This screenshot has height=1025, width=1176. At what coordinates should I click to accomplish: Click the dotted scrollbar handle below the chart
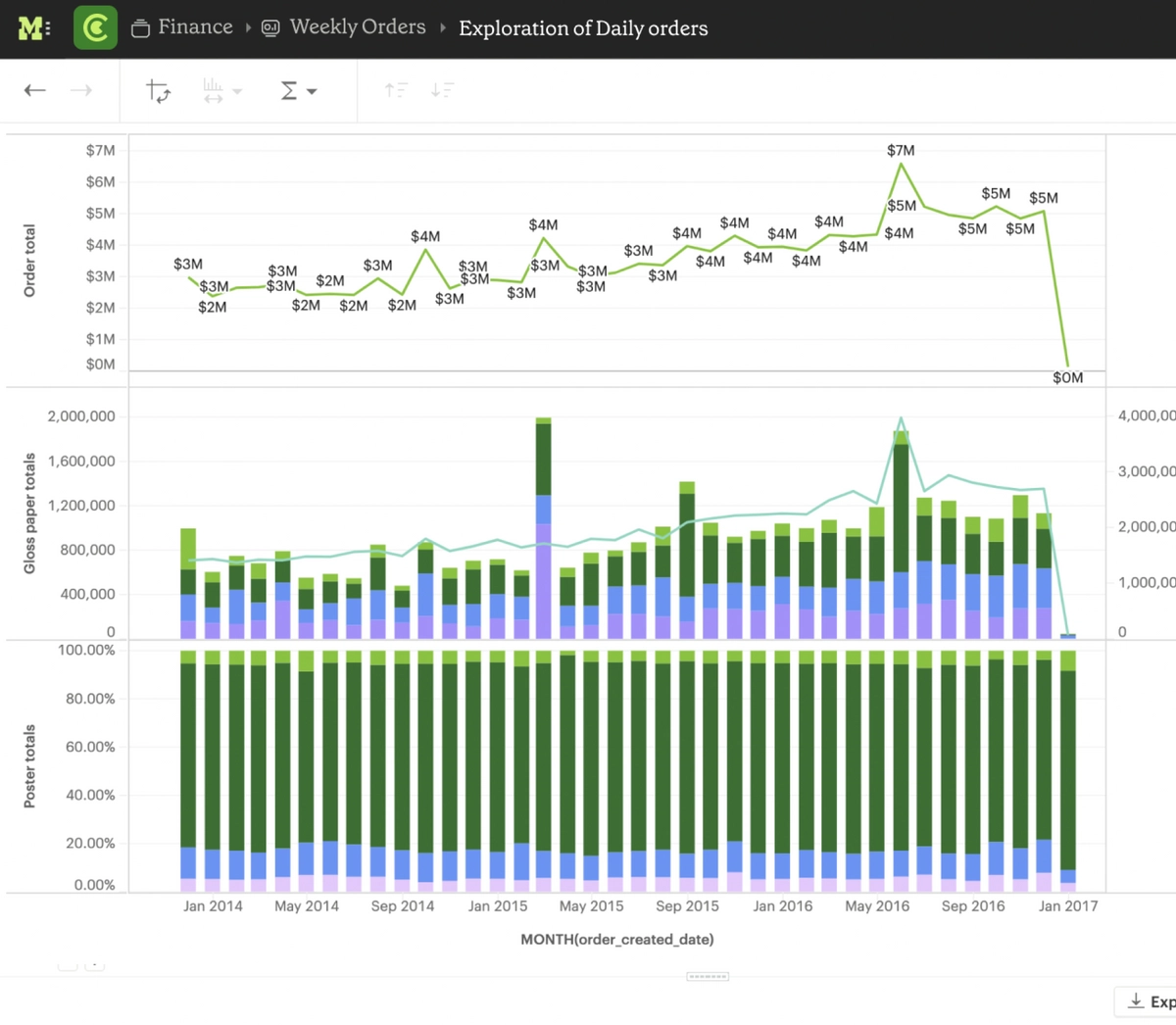point(708,976)
